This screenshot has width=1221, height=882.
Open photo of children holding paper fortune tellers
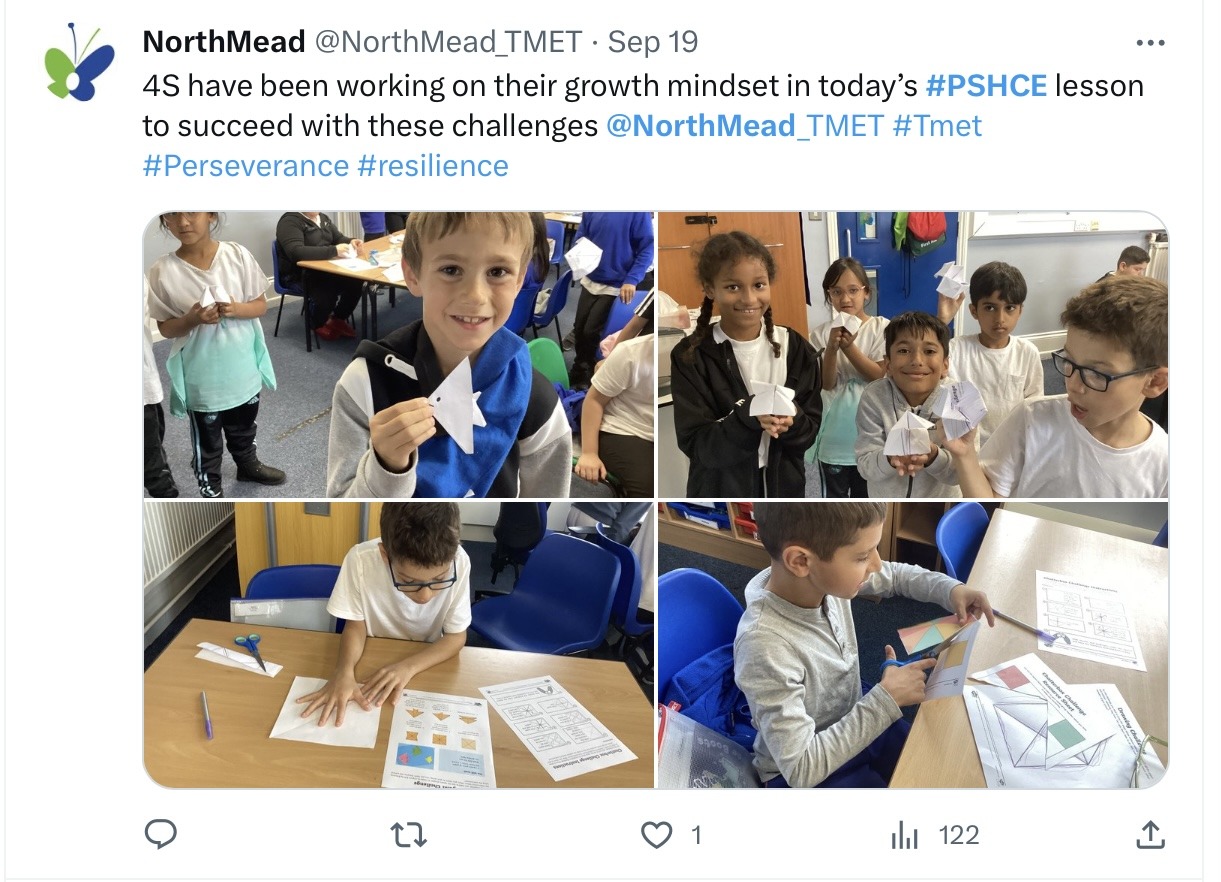913,354
